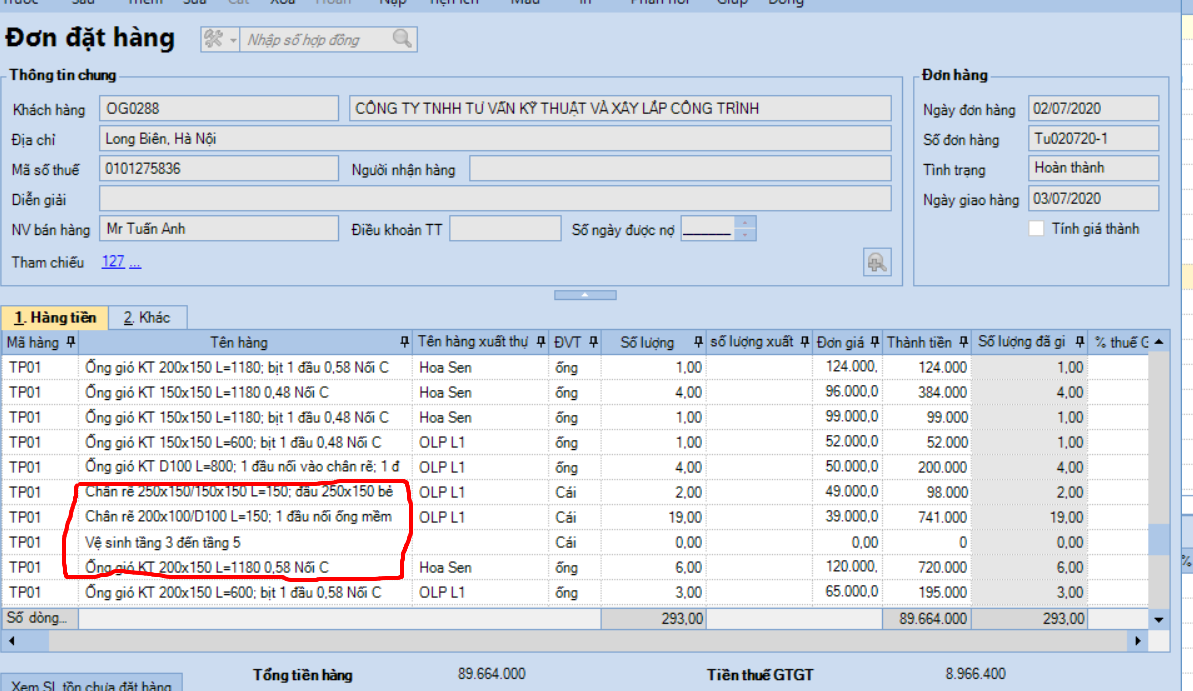This screenshot has height=691, width=1193.
Task: Open dropdown arrow next to tools icon
Action: (233, 39)
